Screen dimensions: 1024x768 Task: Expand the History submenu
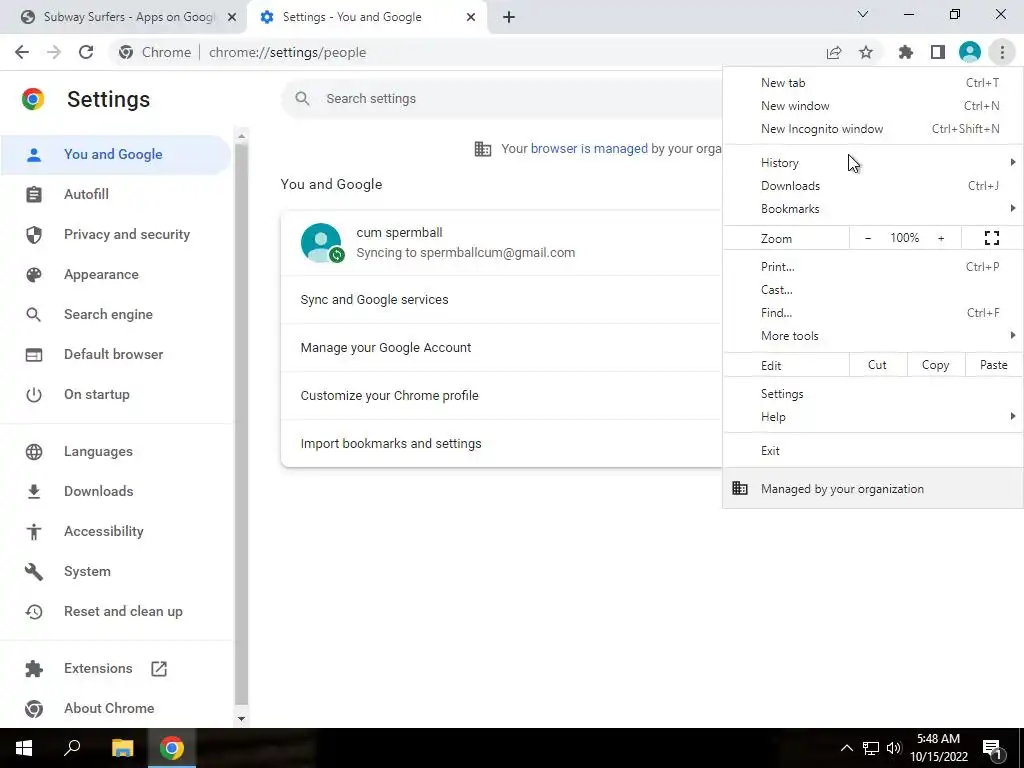[x=872, y=163]
